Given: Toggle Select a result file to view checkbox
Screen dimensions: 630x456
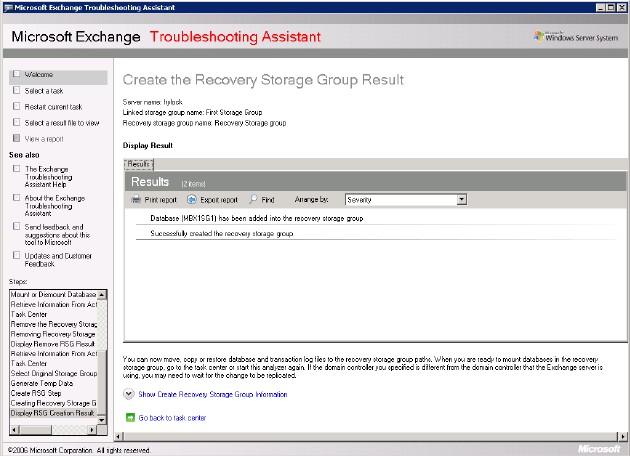Looking at the screenshot, I should (x=16, y=122).
